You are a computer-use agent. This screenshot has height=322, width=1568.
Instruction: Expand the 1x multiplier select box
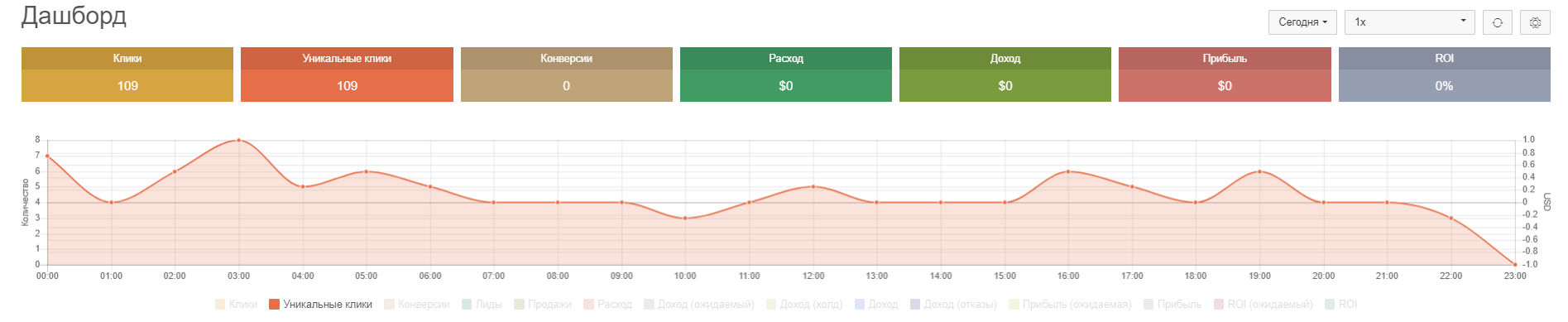[x=1410, y=22]
